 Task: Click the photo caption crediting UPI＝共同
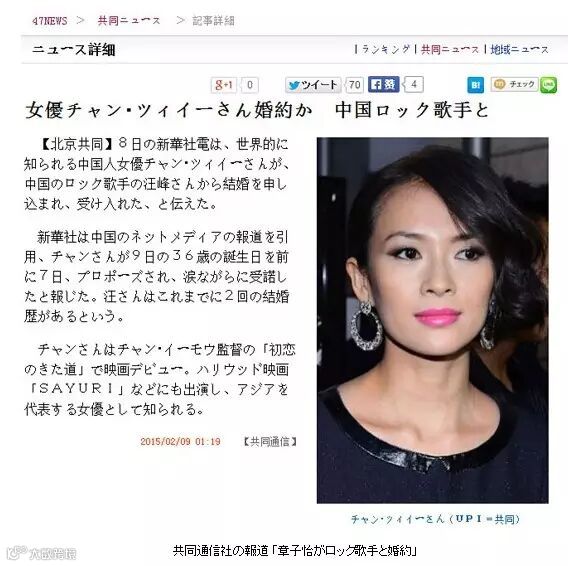435,519
